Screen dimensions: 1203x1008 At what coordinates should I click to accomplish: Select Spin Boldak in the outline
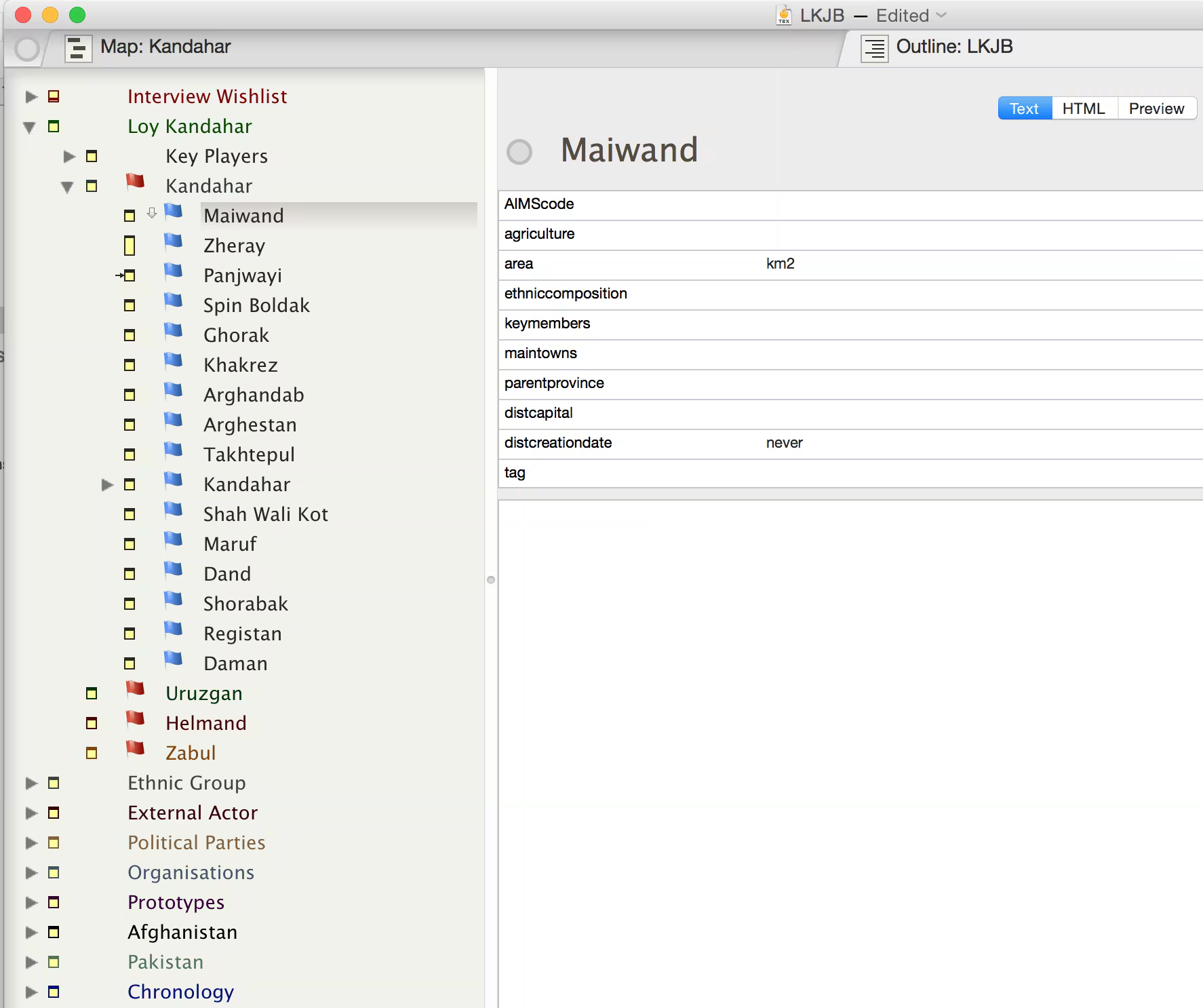(256, 305)
